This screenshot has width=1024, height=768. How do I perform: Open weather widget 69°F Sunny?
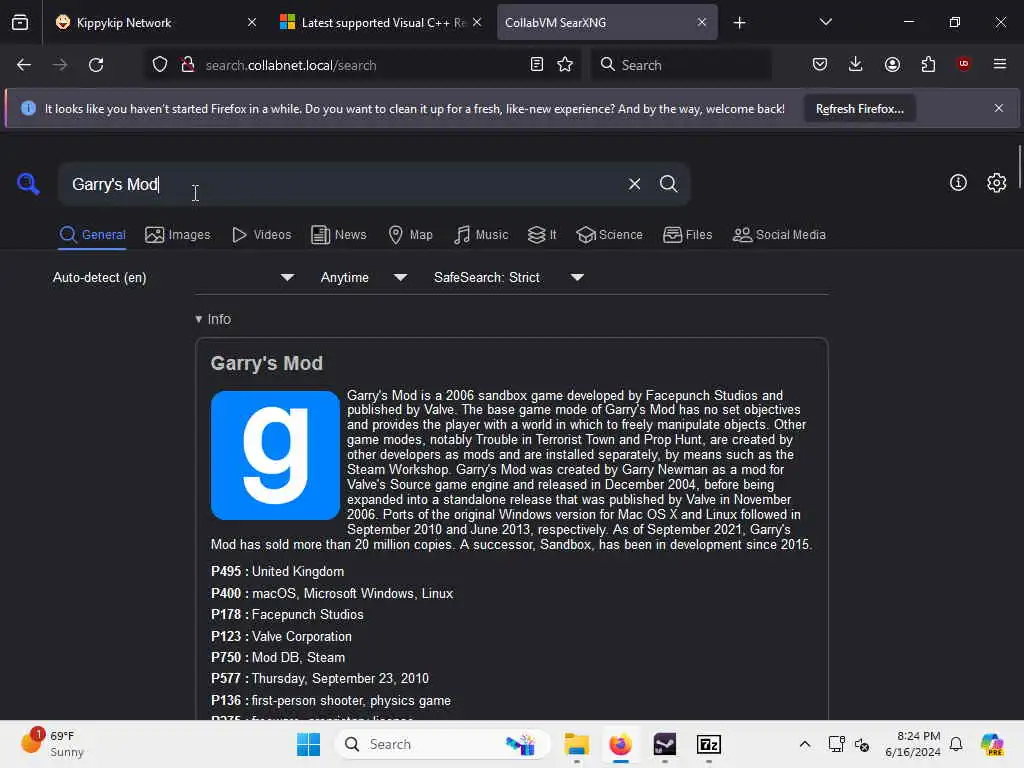pyautogui.click(x=53, y=744)
